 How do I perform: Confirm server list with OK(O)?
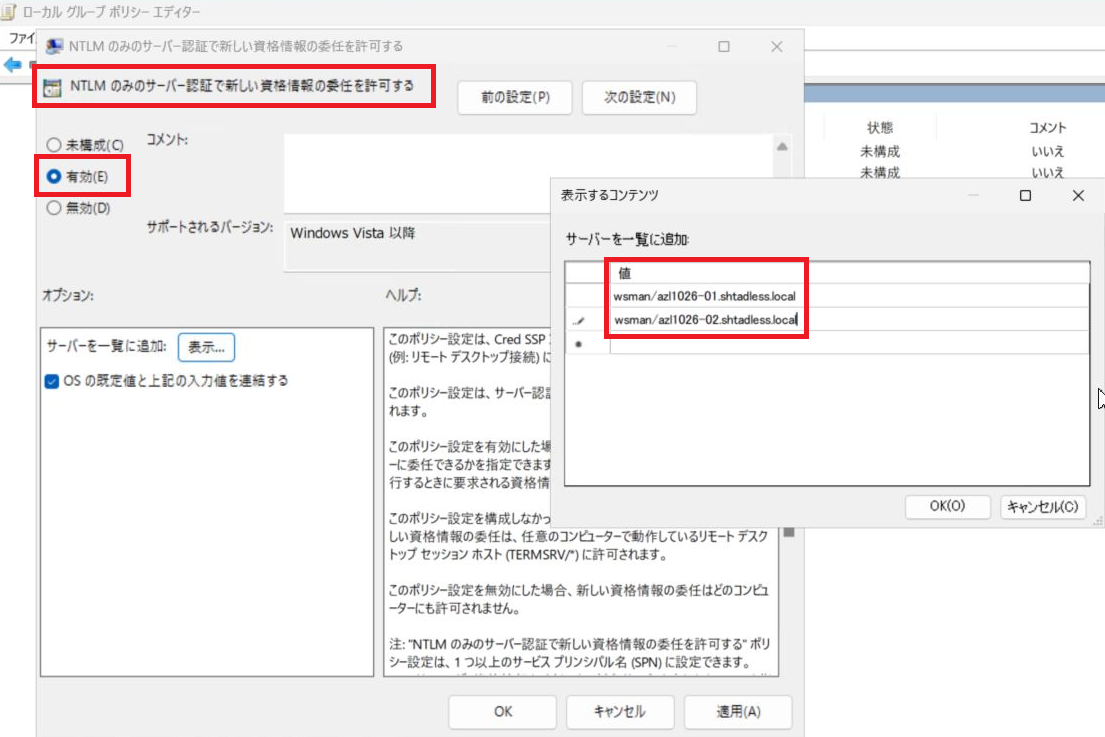point(947,506)
